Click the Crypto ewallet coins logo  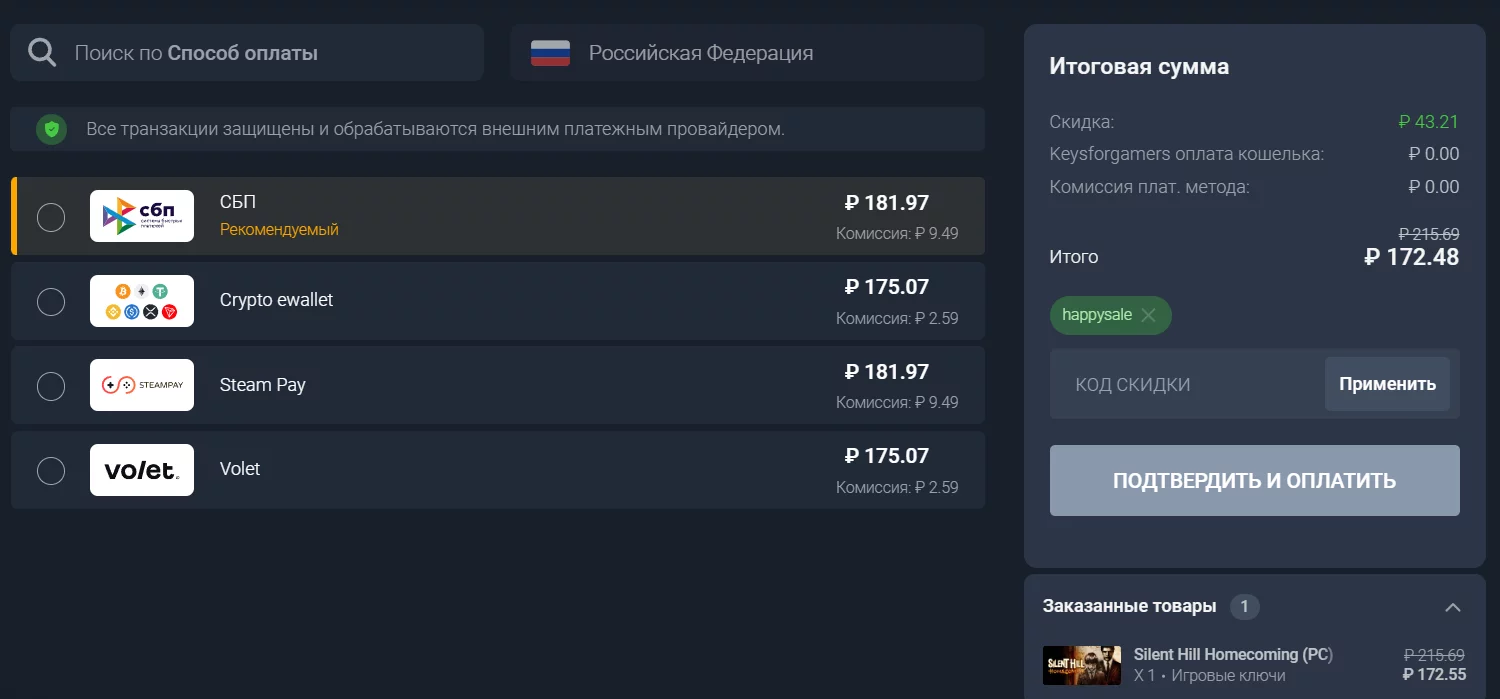[142, 301]
